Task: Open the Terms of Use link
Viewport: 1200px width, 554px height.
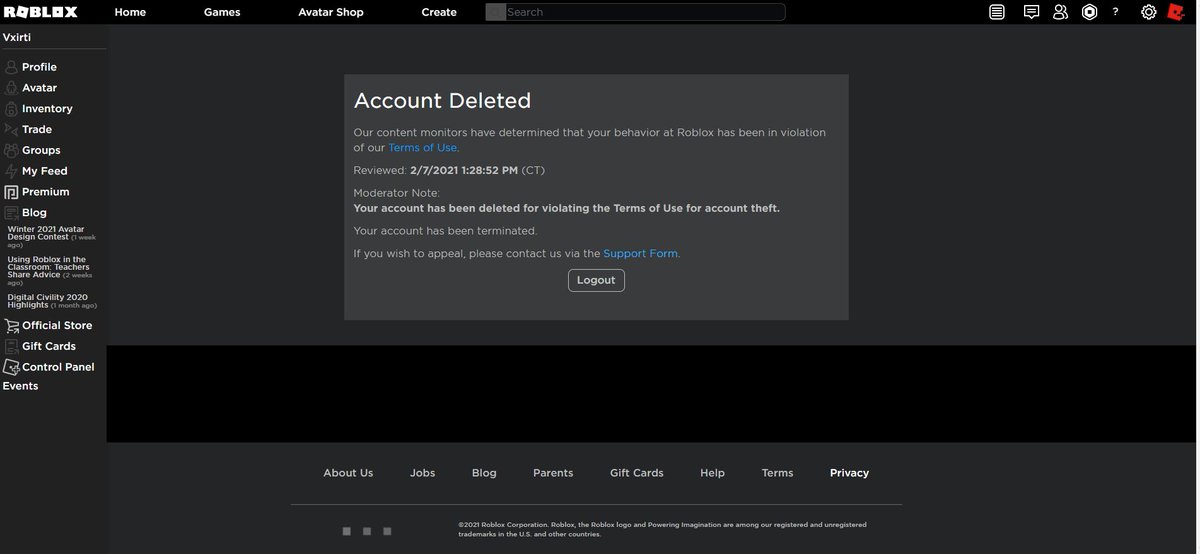Action: click(422, 148)
